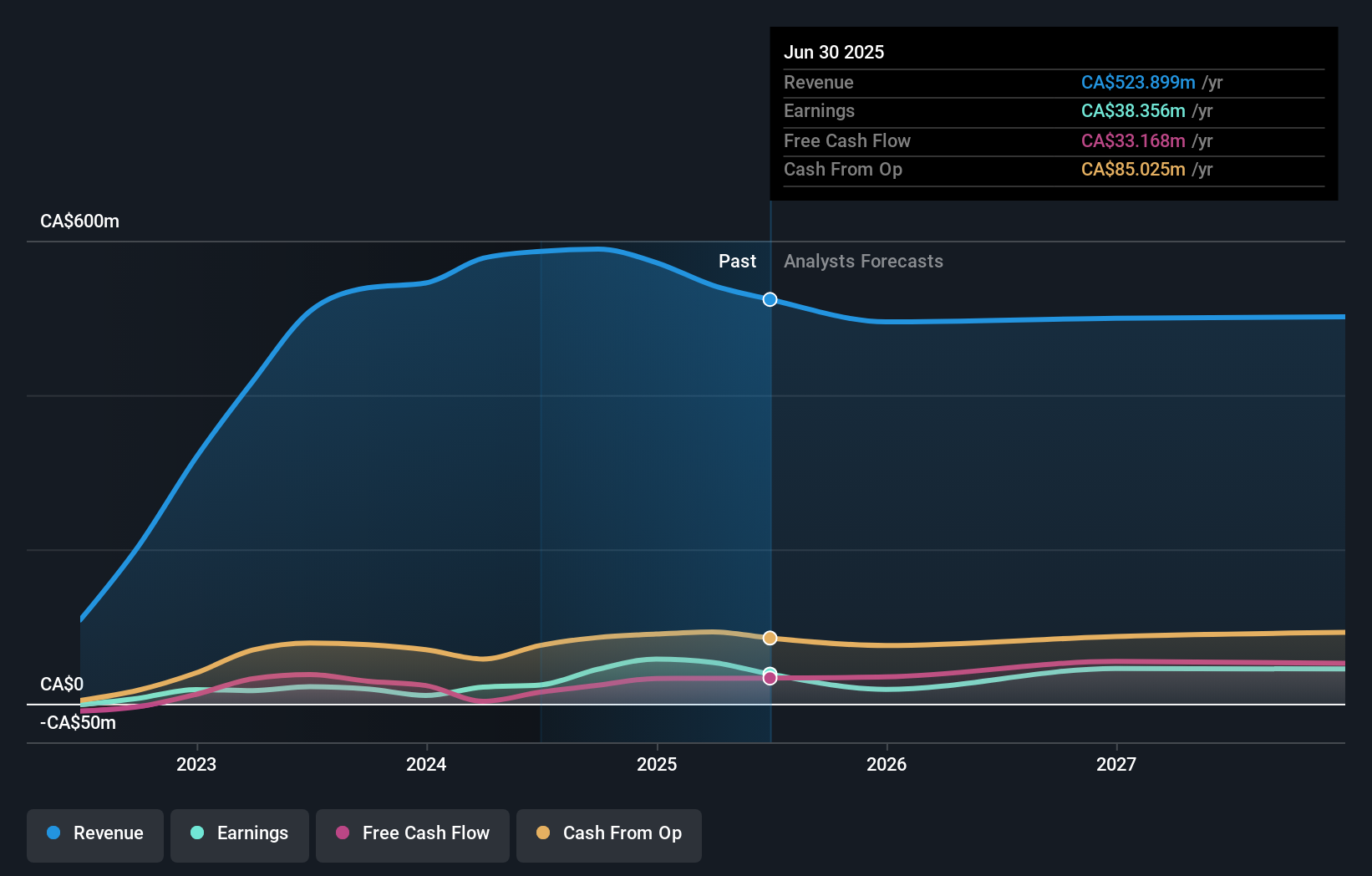Click the Past section label

(737, 262)
